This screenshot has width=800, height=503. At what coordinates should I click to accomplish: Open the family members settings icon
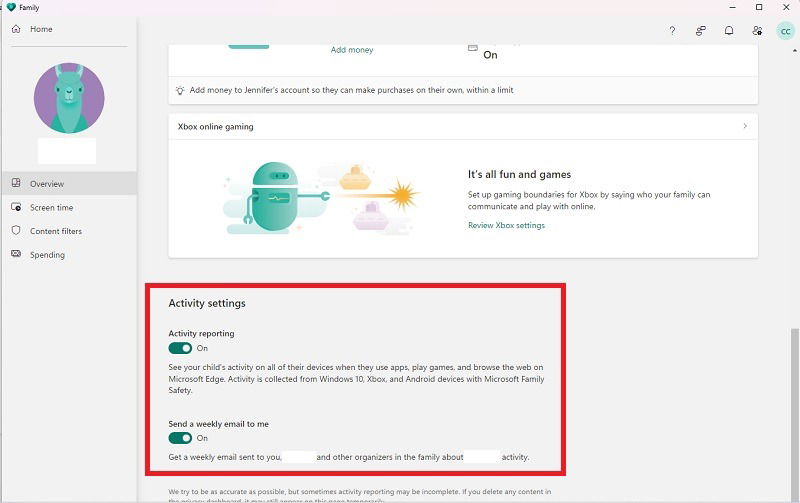[757, 31]
